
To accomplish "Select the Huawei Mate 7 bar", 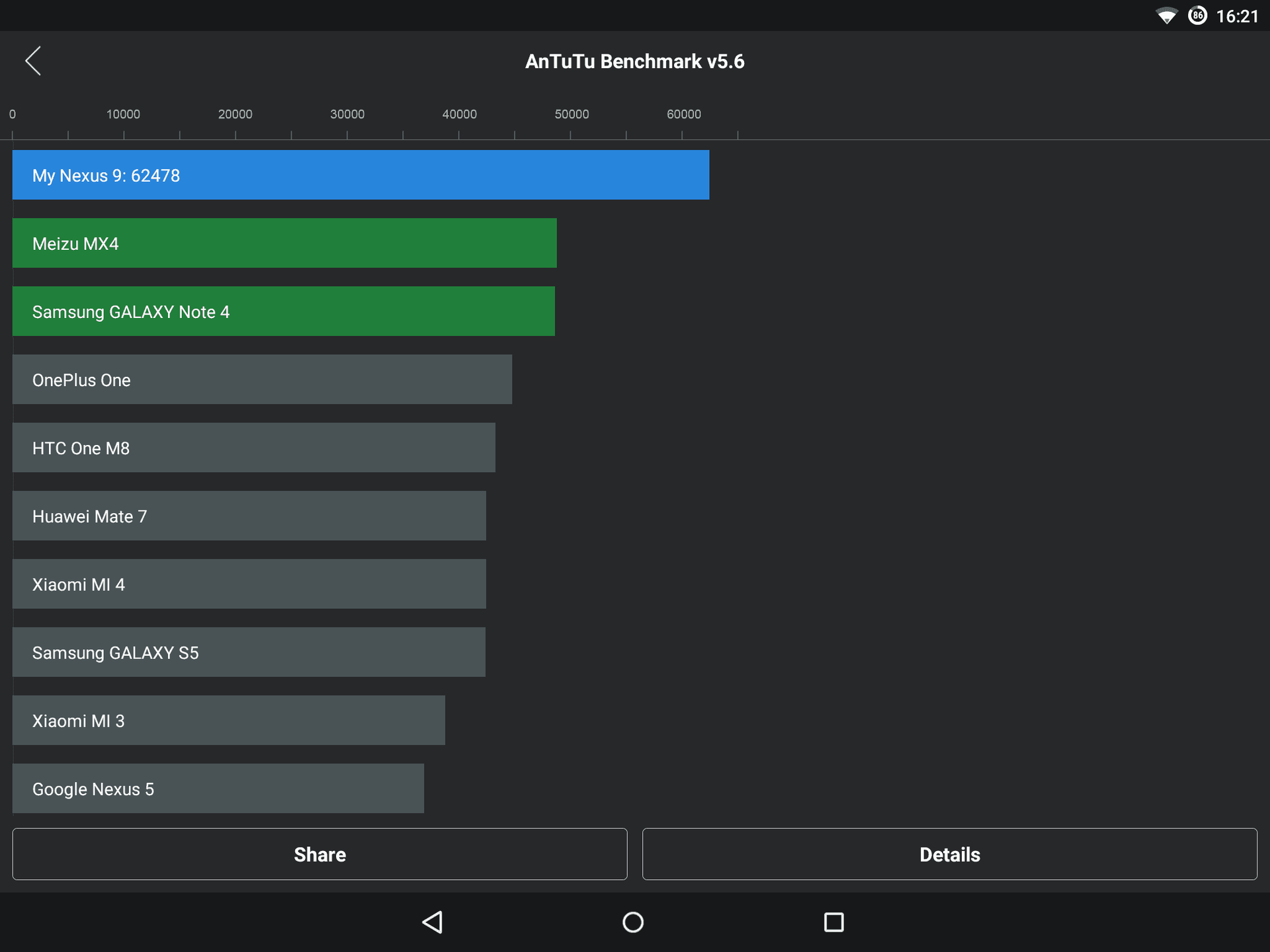I will (x=249, y=516).
